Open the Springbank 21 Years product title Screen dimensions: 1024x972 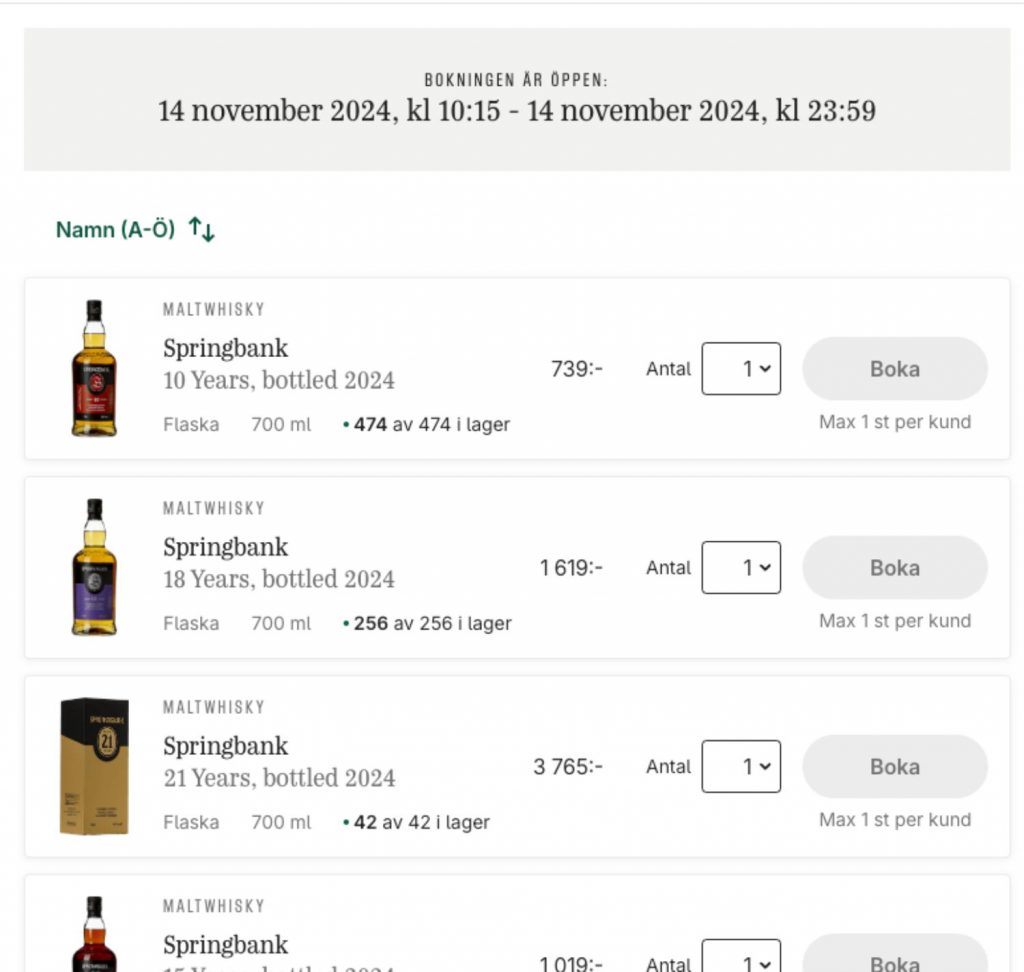(226, 746)
